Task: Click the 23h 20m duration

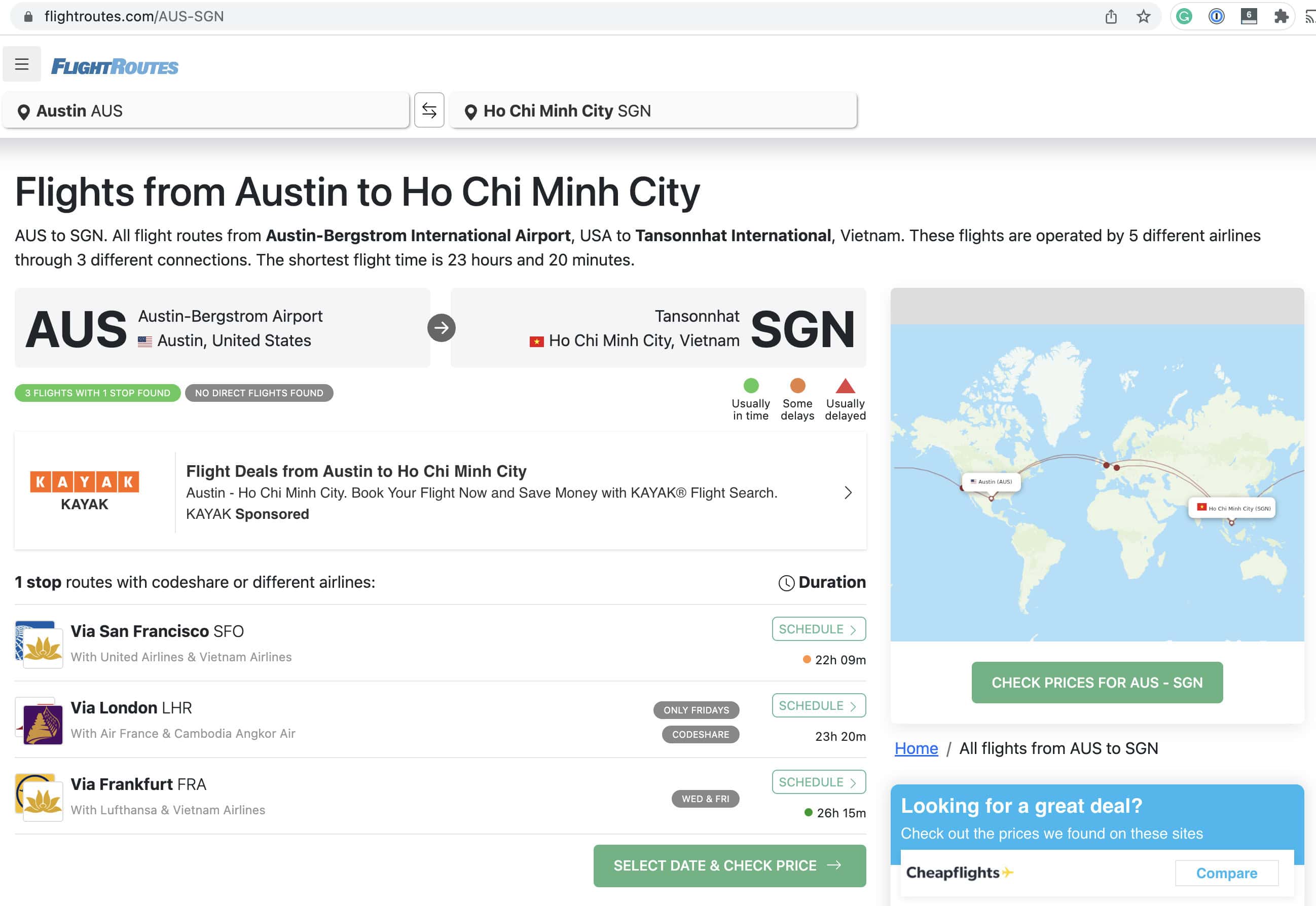Action: tap(840, 737)
